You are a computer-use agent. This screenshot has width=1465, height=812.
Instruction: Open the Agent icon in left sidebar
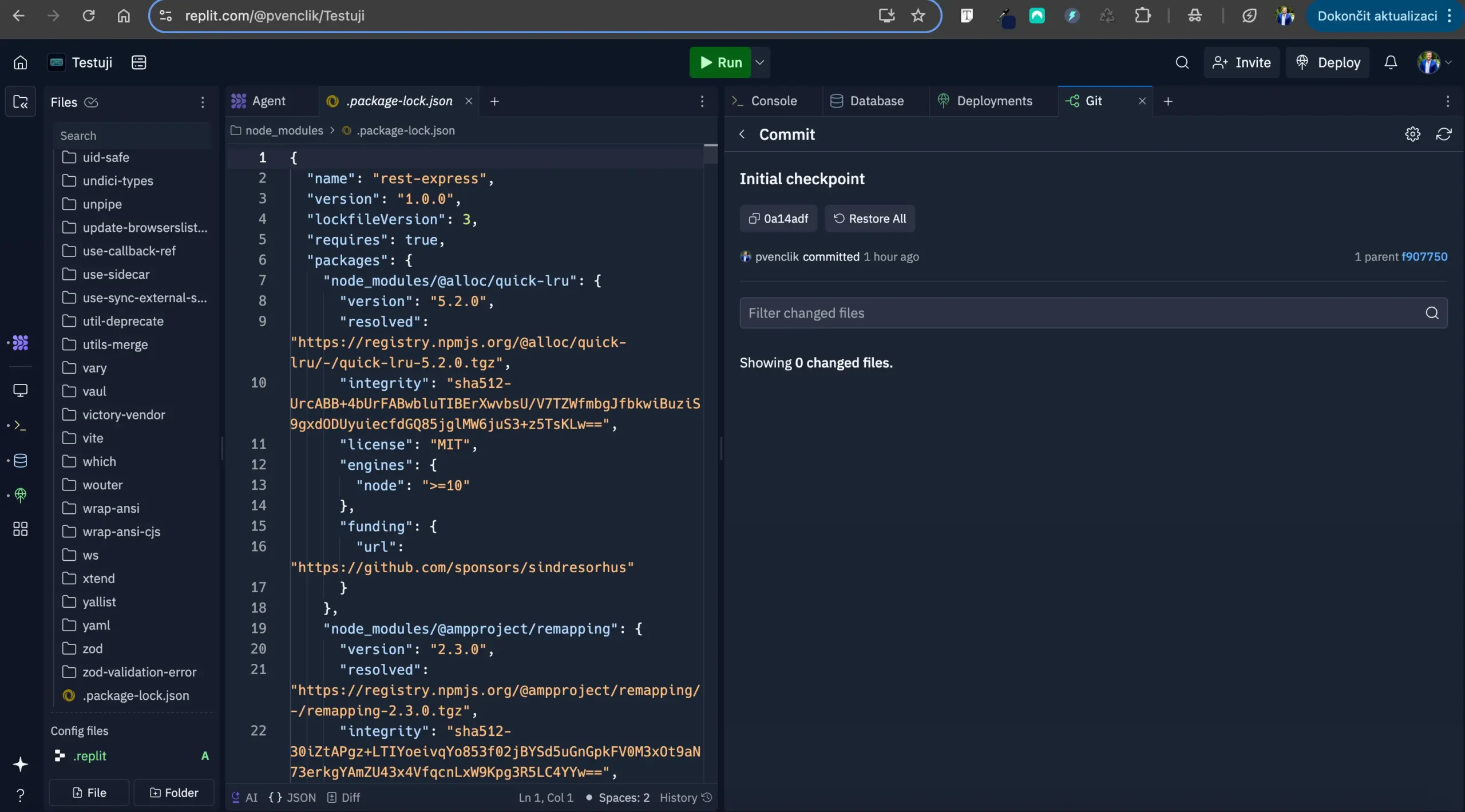coord(21,343)
